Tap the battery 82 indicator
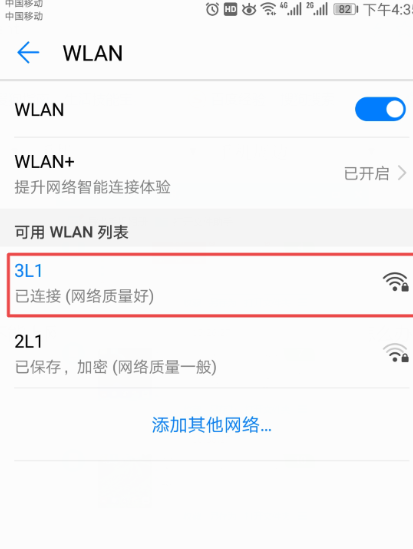Image resolution: width=413 pixels, height=549 pixels. [x=346, y=9]
